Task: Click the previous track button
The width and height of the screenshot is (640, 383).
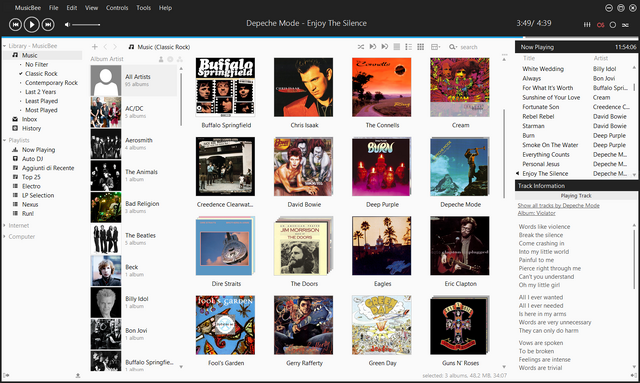Action: click(15, 24)
